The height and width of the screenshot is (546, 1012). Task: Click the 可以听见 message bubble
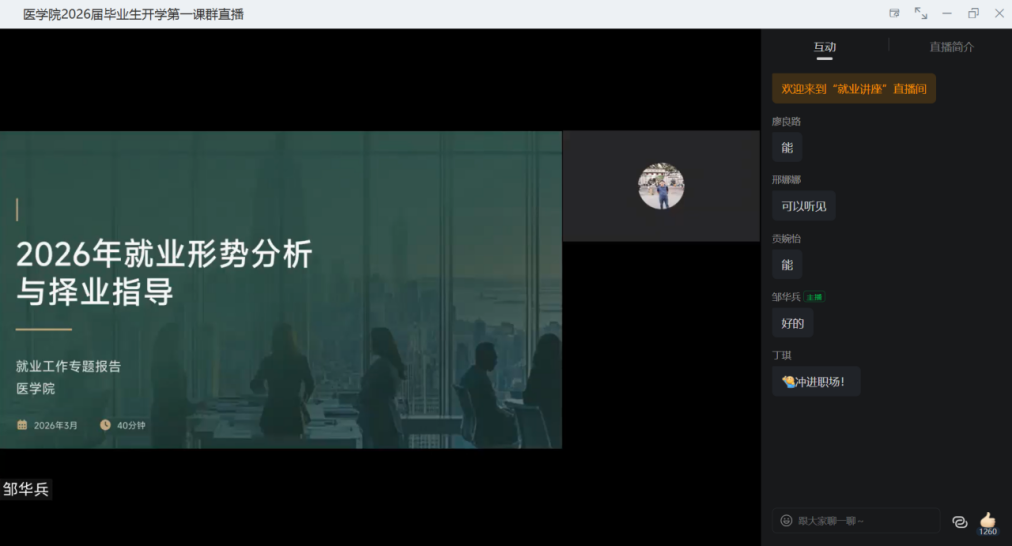coord(803,206)
